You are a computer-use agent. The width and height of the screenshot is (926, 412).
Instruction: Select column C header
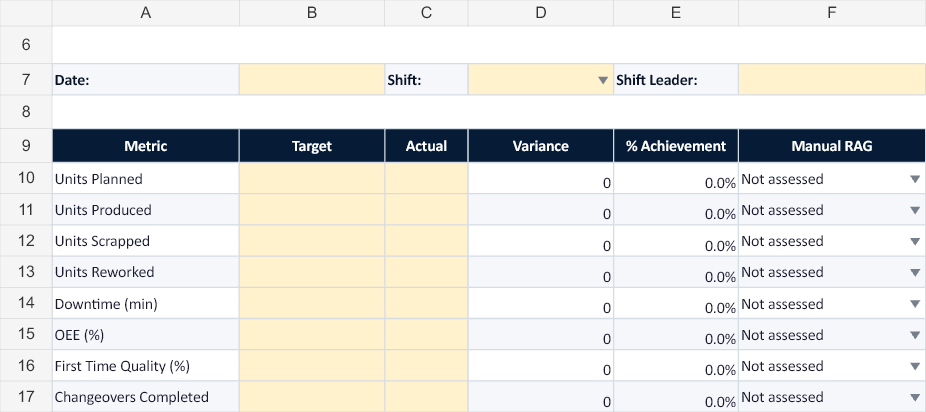(x=426, y=13)
